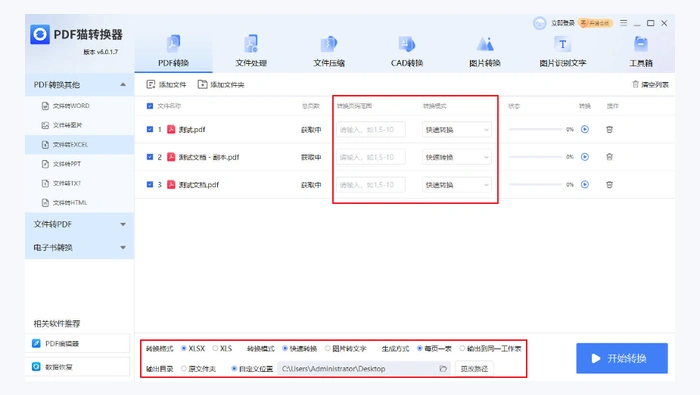Click the file name in row 3
Image resolution: width=700 pixels, height=395 pixels.
pyautogui.click(x=199, y=185)
